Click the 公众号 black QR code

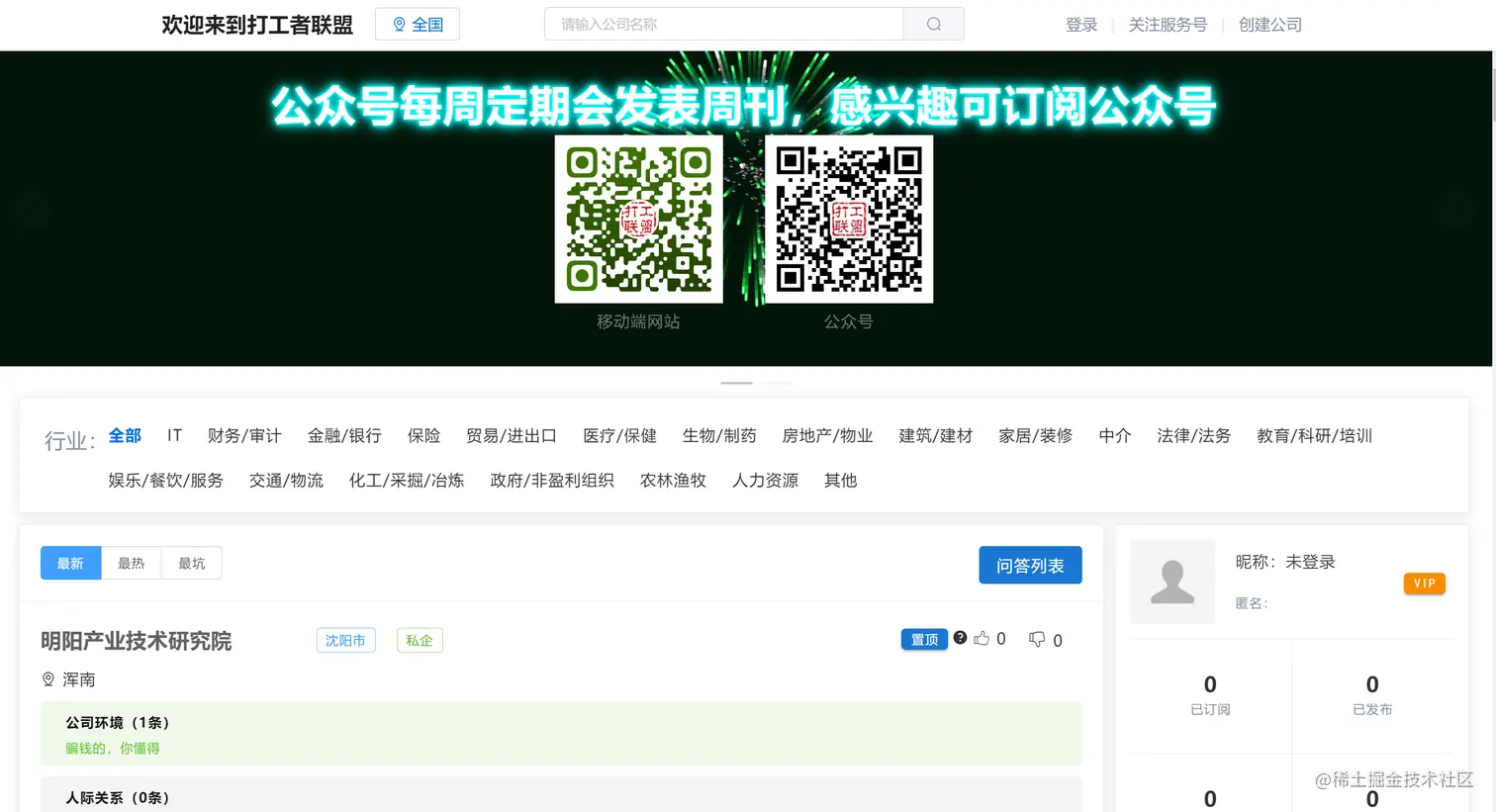point(849,219)
